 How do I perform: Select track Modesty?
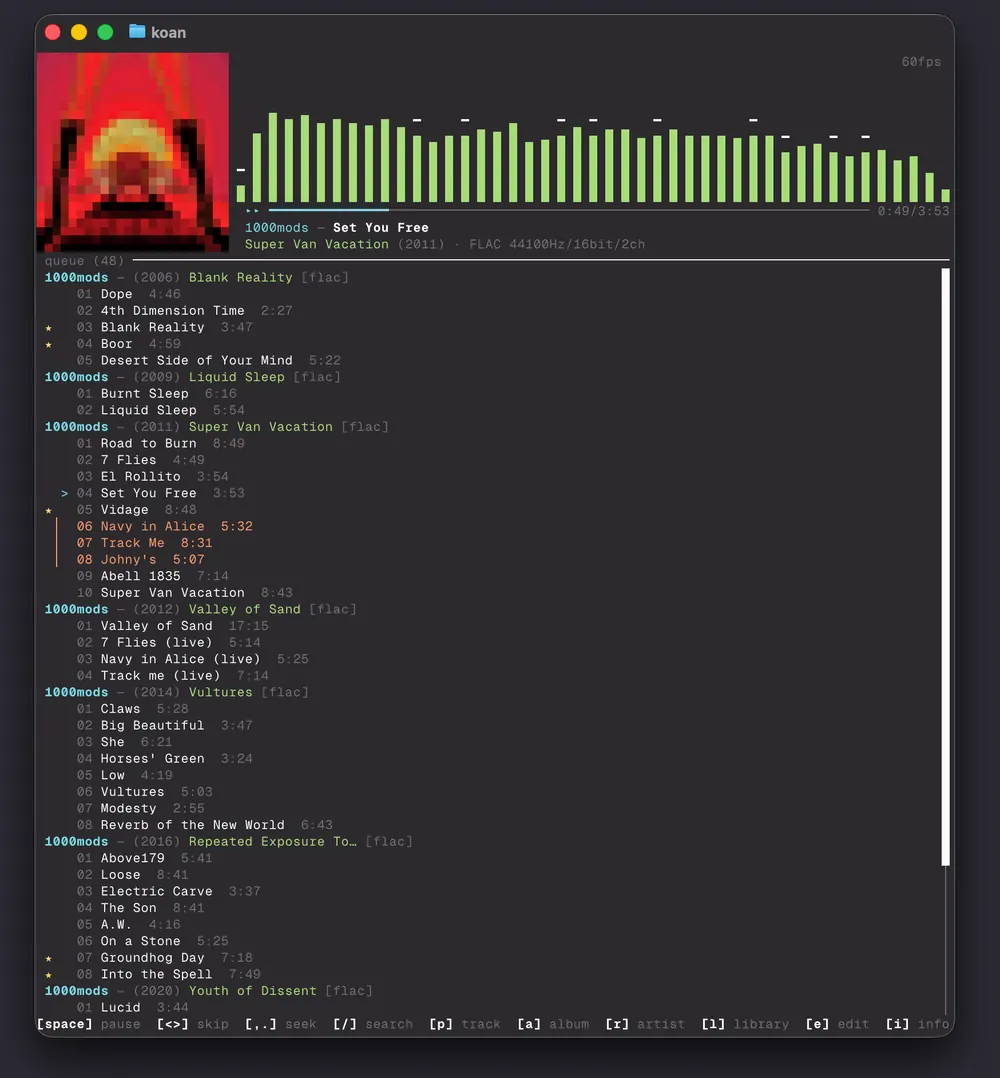tap(140, 808)
